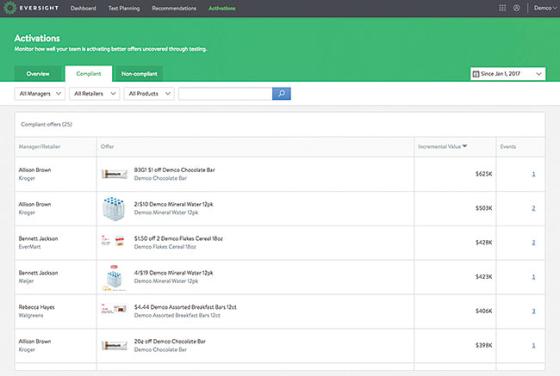560x376 pixels.
Task: Go to Test Planning in top navigation
Action: 124,8
